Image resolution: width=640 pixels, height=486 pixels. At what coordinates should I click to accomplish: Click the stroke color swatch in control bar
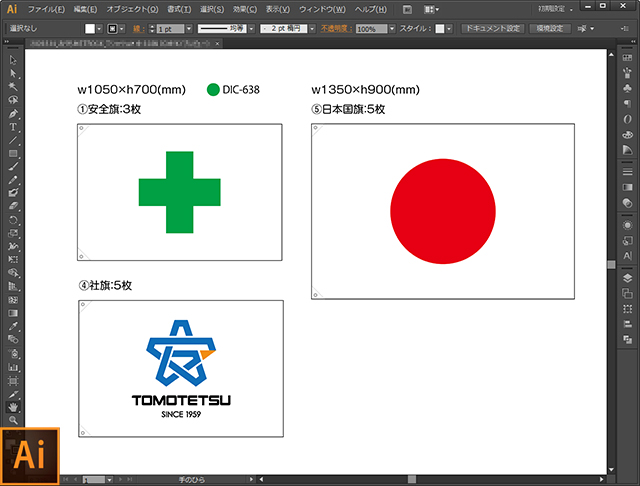click(x=112, y=29)
